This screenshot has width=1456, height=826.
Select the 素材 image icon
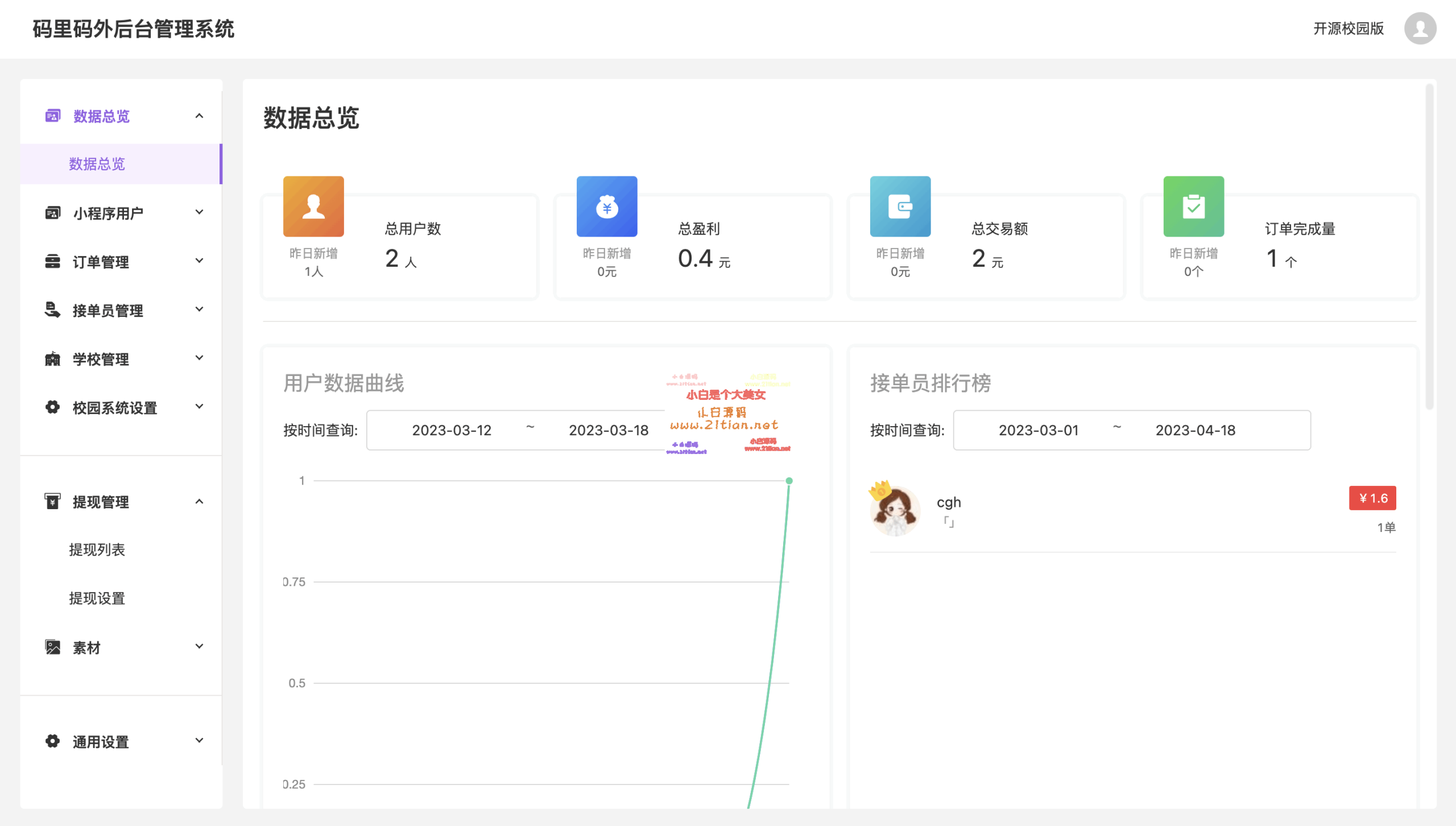point(52,646)
